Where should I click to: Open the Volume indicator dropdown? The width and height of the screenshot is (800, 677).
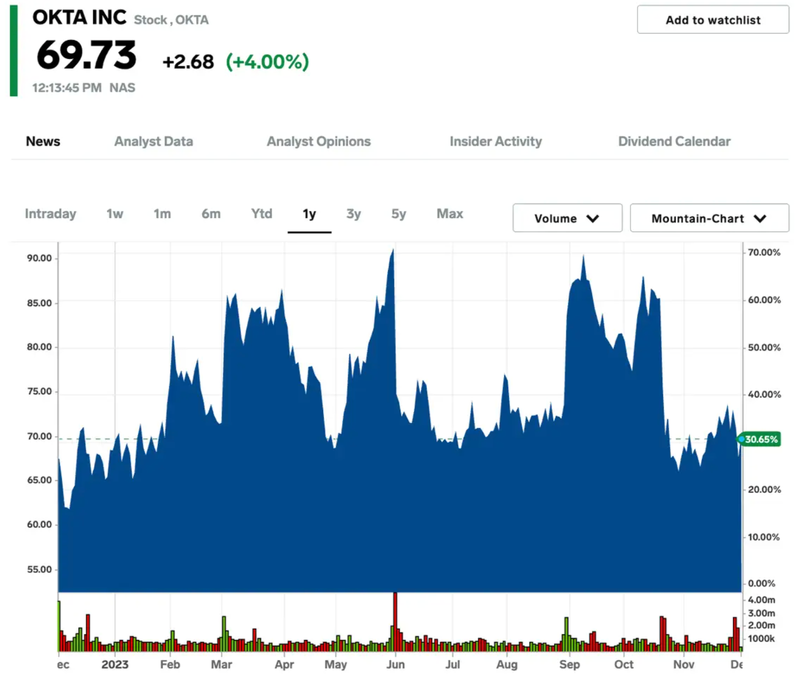(x=567, y=218)
